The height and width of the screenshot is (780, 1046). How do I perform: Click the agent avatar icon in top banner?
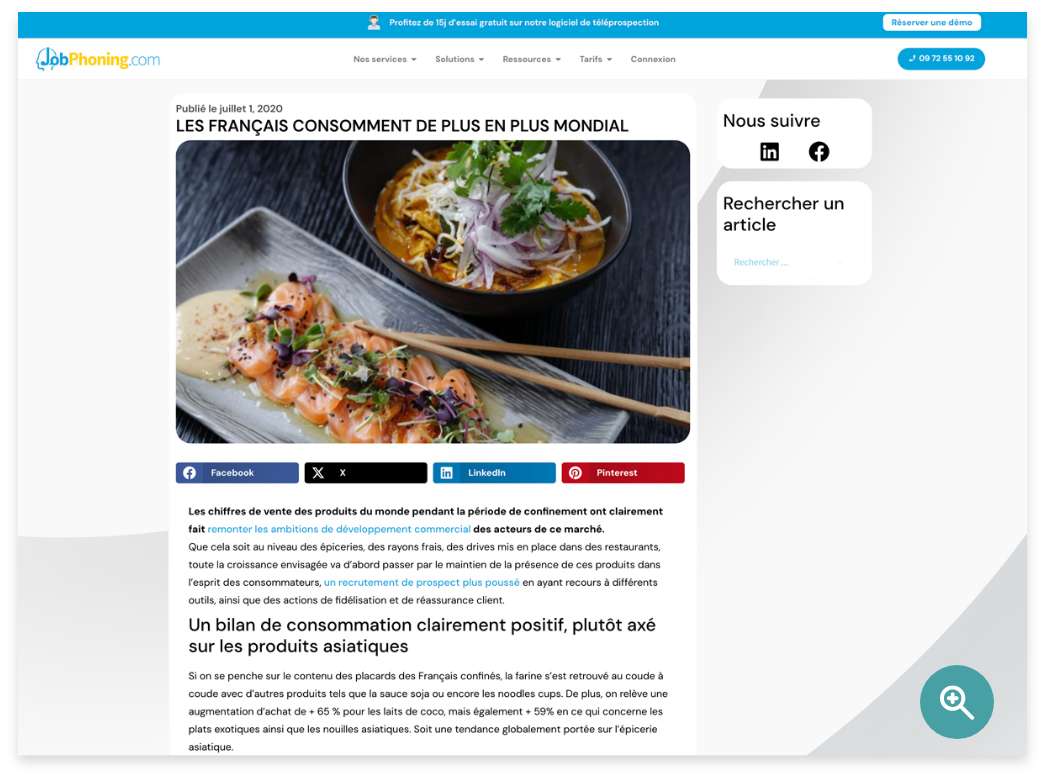[x=374, y=23]
